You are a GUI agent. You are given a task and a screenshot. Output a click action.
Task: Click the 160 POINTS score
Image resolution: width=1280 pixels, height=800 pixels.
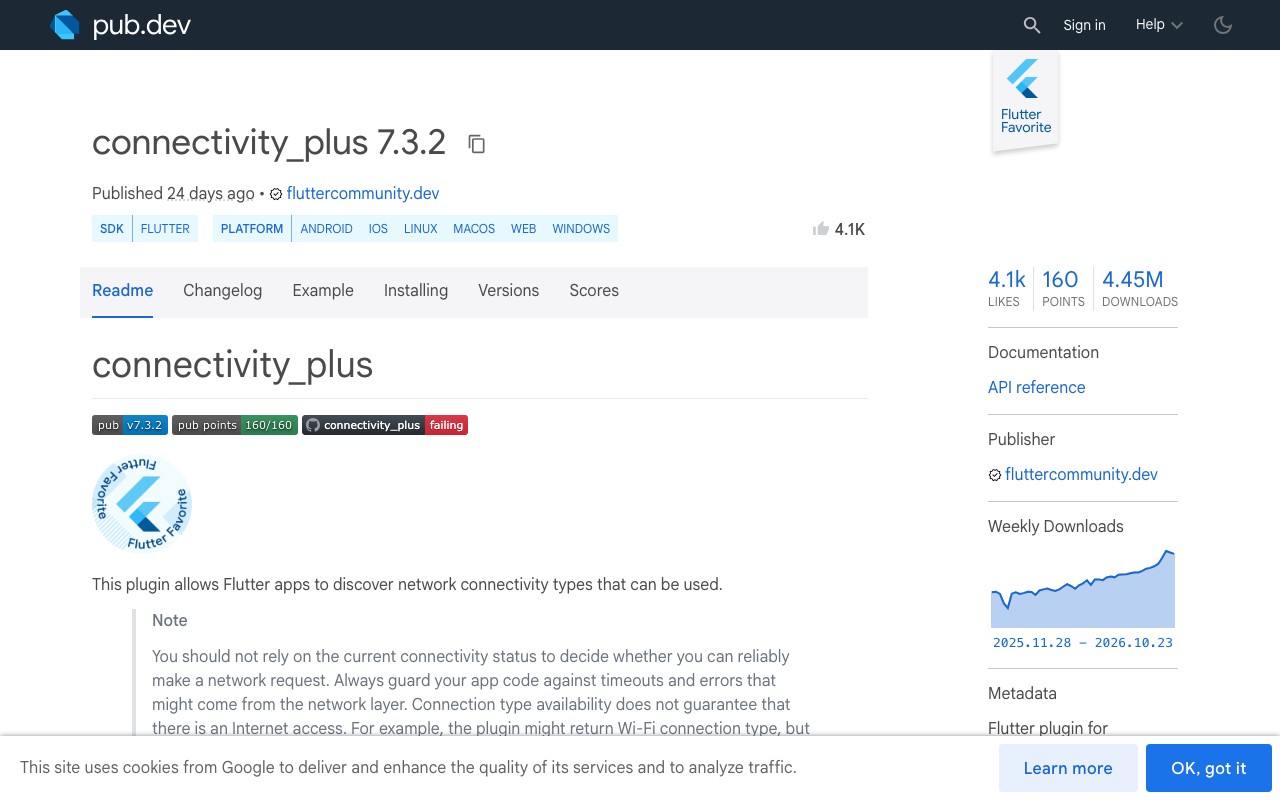(1063, 288)
